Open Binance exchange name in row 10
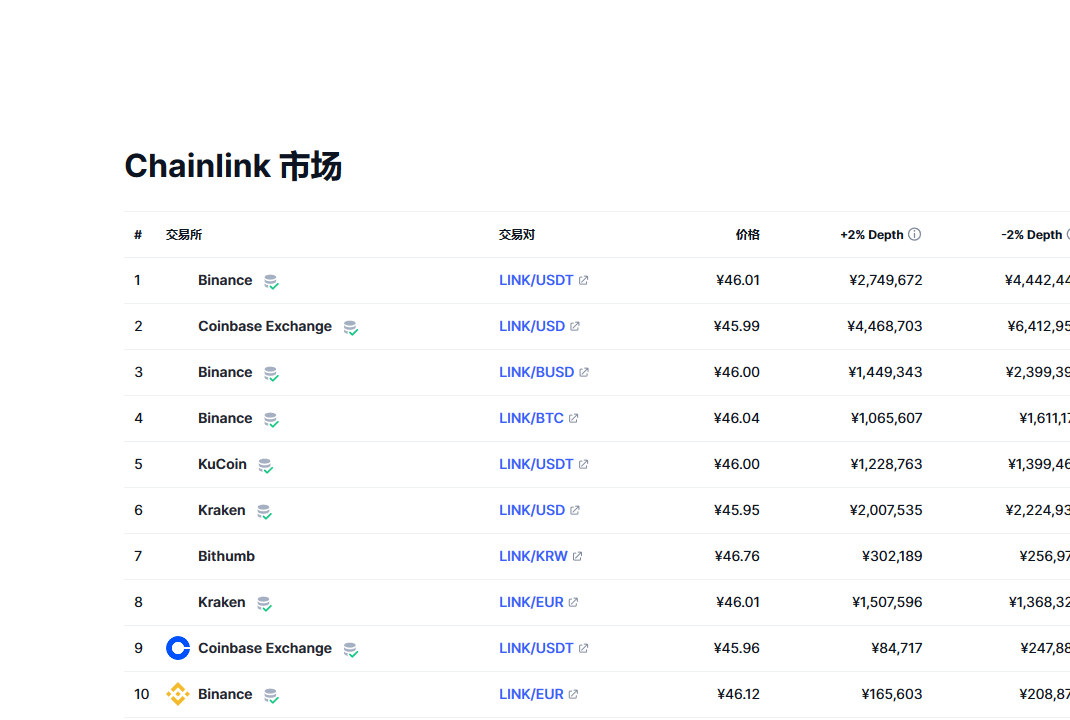This screenshot has height=720, width=1070. point(225,694)
